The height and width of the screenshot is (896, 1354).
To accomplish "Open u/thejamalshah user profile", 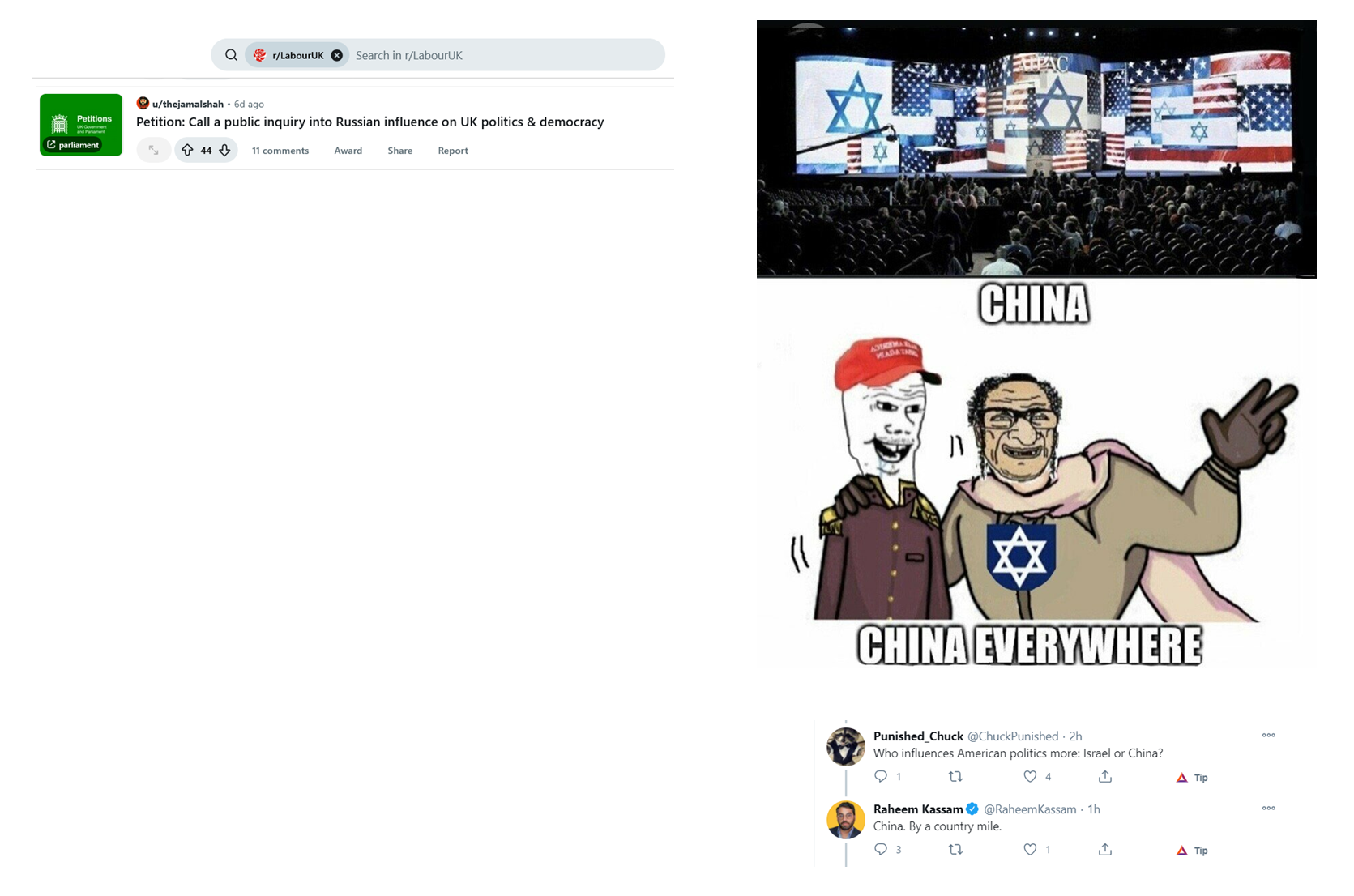I will point(187,104).
